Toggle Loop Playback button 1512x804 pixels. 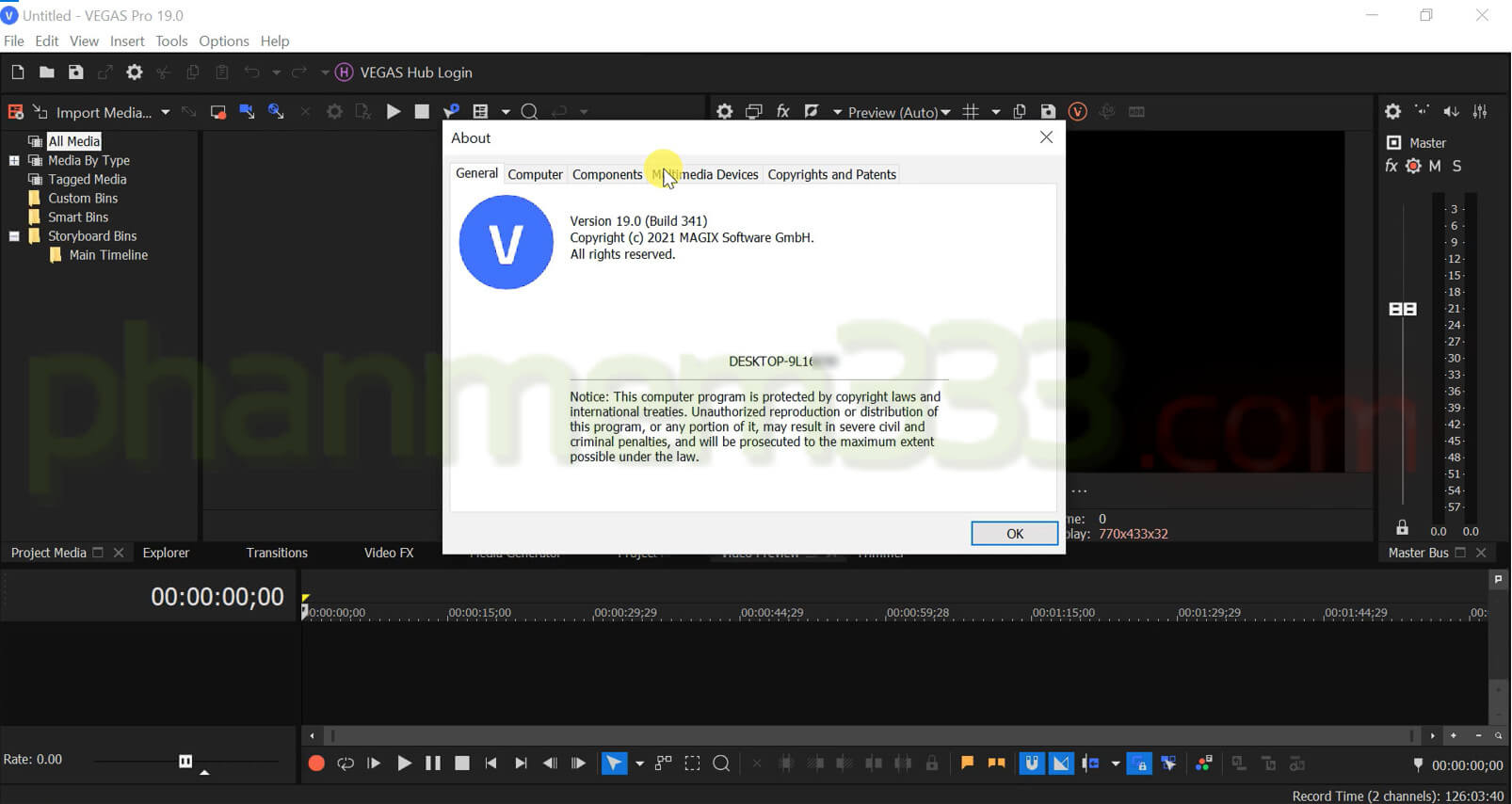click(346, 764)
